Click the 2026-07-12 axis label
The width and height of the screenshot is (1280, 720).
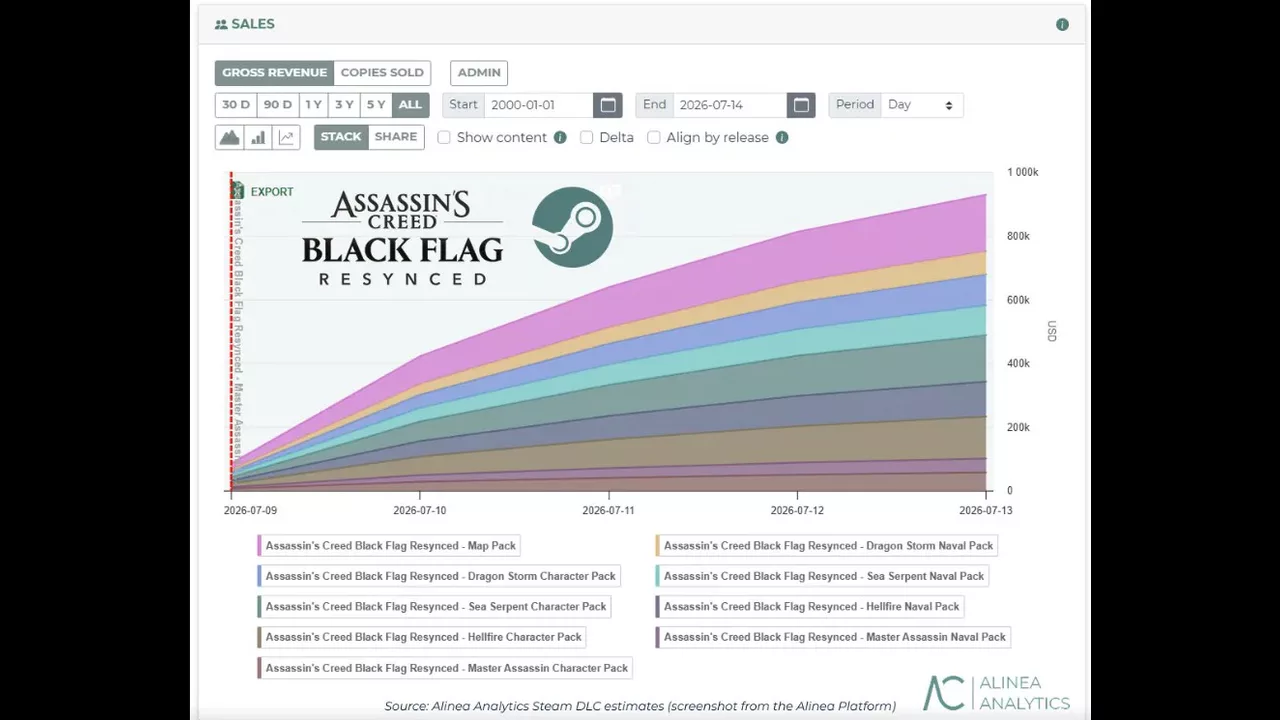797,510
